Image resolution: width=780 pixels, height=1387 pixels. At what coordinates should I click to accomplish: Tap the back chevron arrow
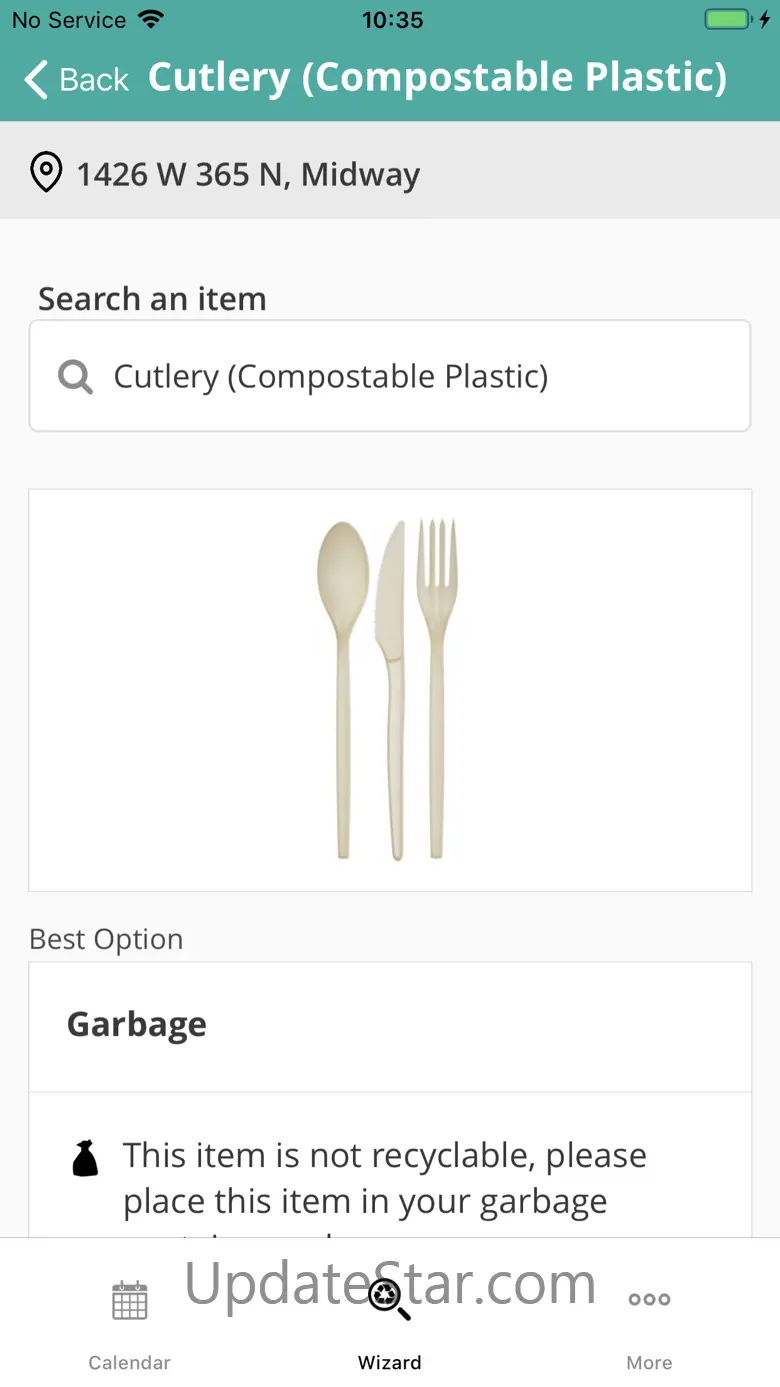tap(36, 79)
